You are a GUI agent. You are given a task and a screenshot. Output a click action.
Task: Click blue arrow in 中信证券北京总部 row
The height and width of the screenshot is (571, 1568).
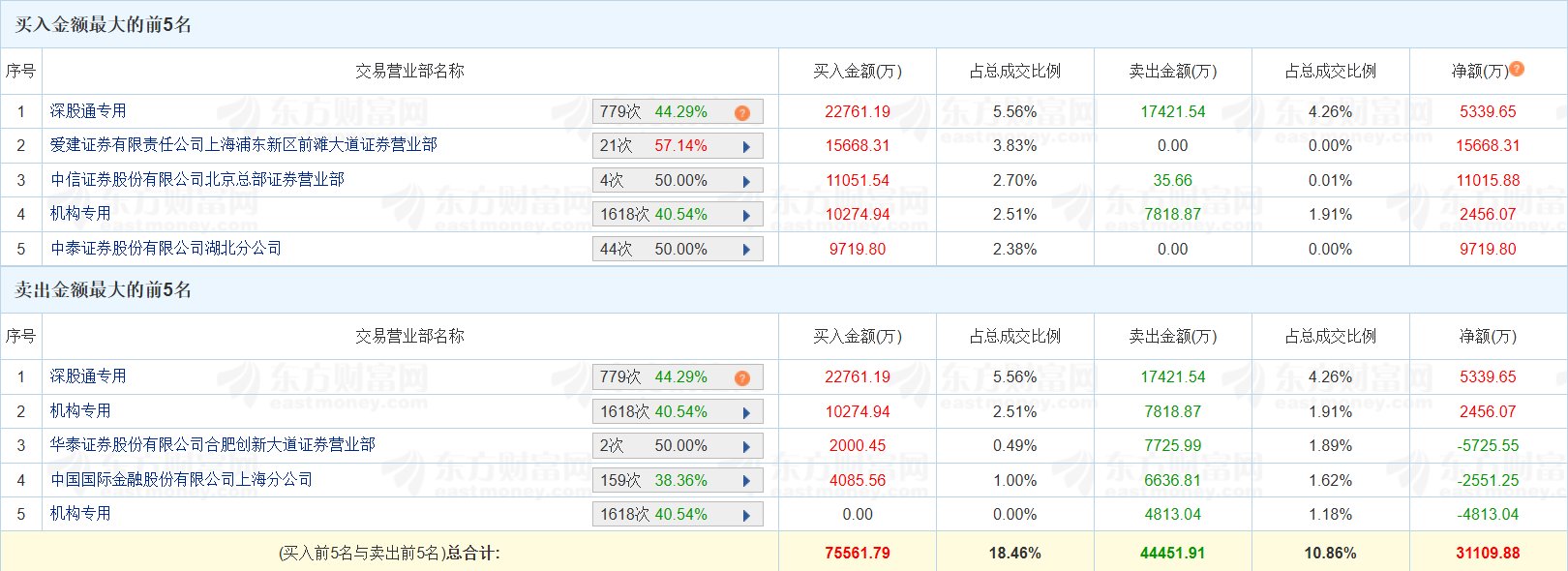pos(746,182)
